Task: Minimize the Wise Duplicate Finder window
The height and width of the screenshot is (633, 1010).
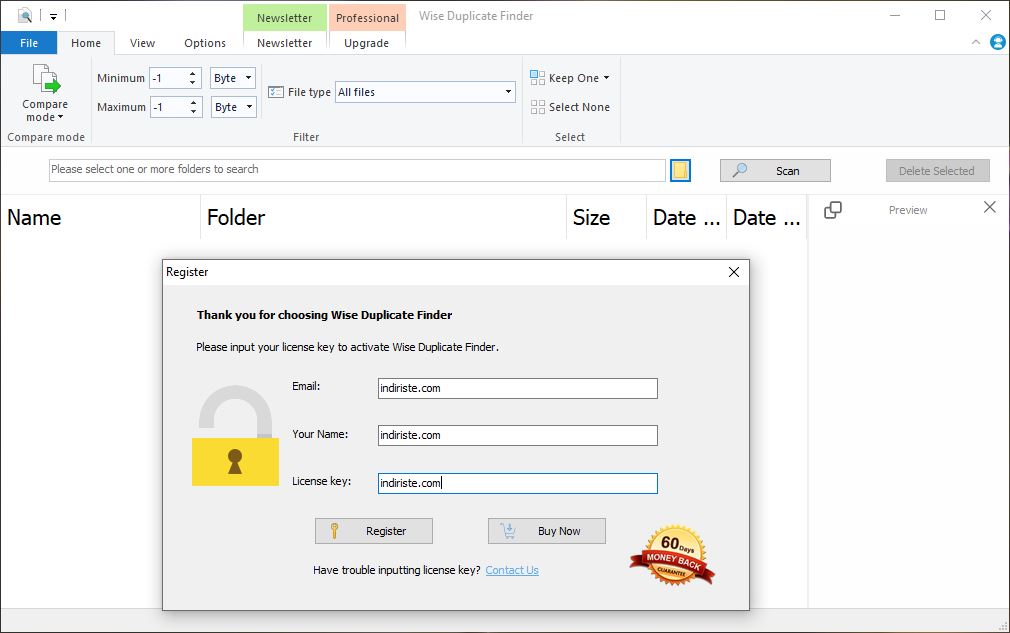Action: pos(895,15)
